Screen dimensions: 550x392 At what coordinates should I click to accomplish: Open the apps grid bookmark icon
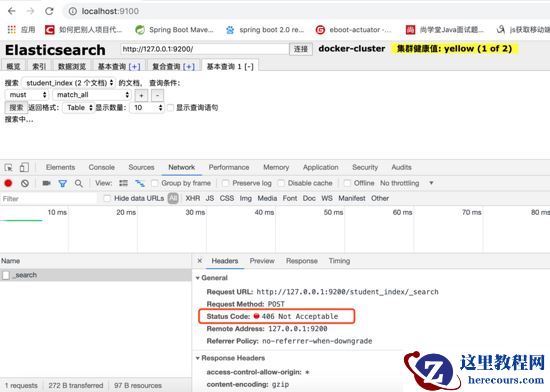[x=12, y=30]
